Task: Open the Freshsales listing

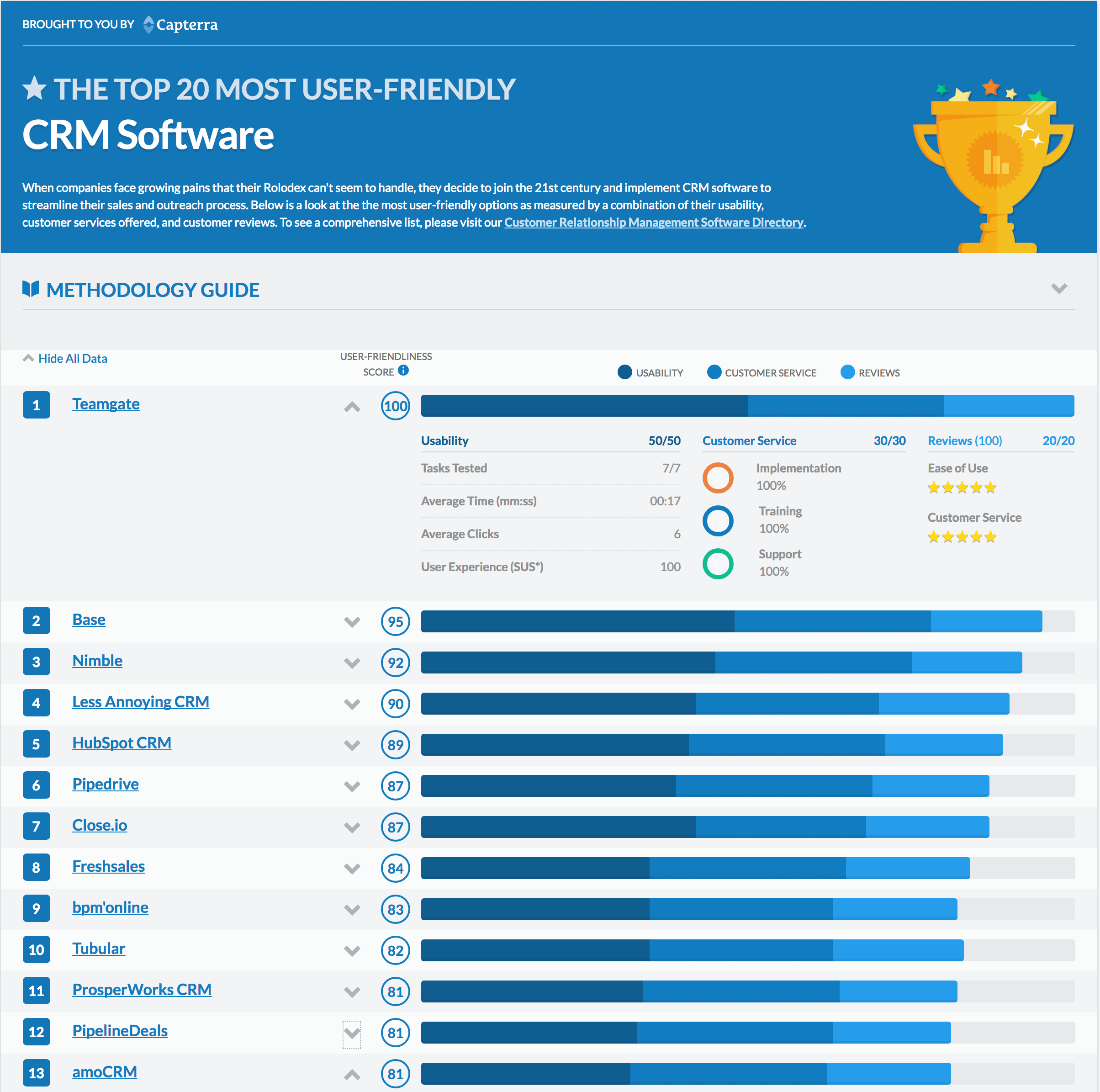Action: 108,866
